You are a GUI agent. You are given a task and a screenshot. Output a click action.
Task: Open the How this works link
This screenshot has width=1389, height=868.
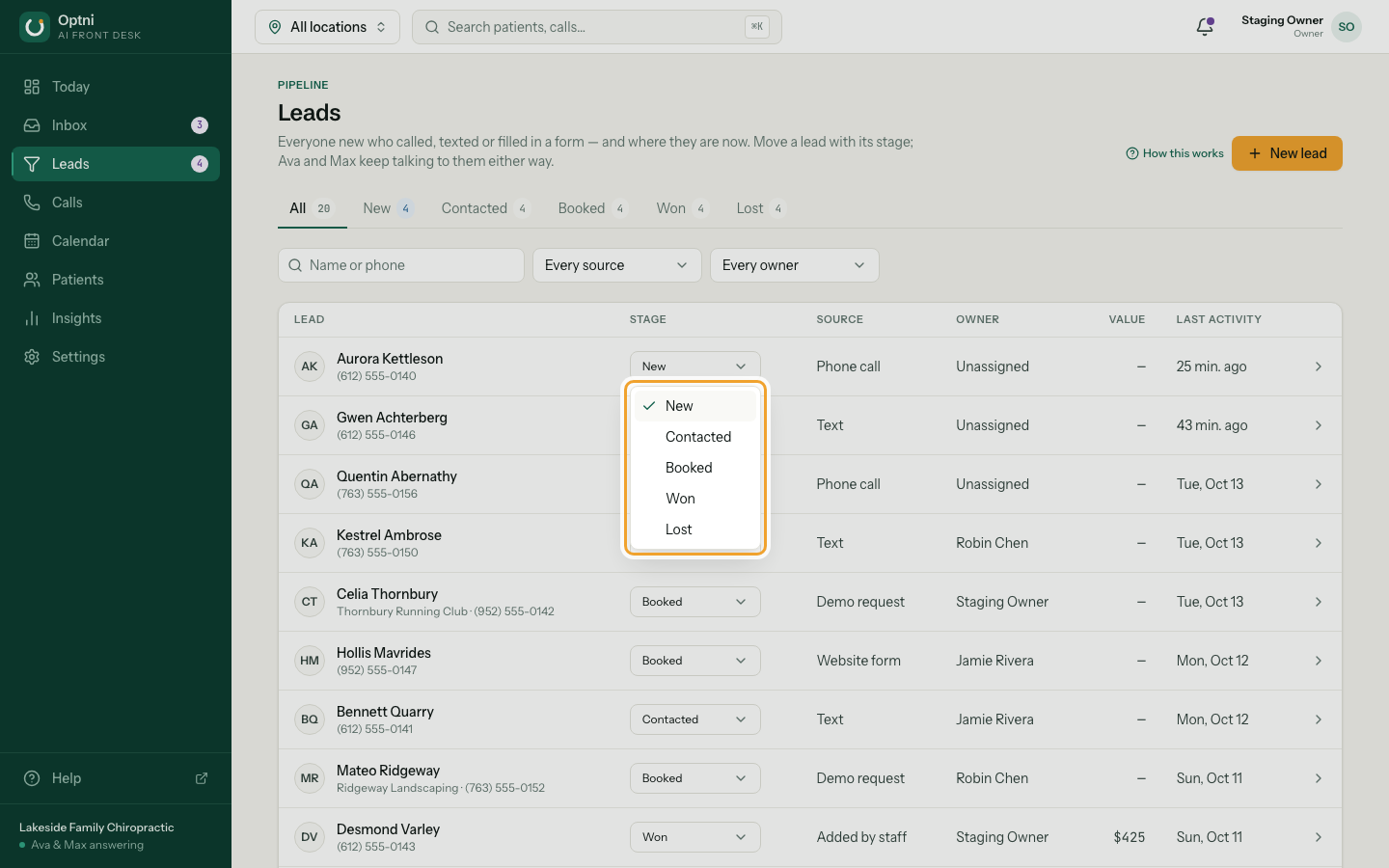(1175, 153)
